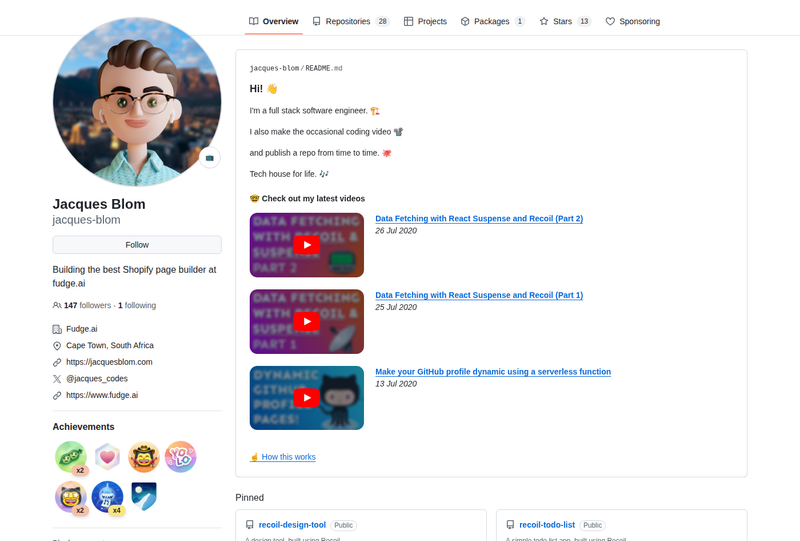Click the jacques-blom username text
Screen dimensions: 800x541
[86, 220]
